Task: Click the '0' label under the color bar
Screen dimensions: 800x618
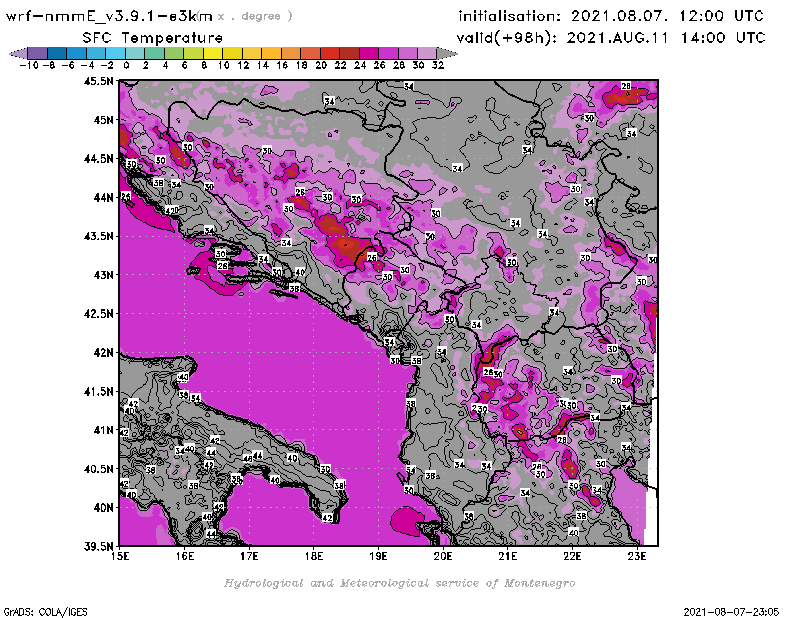Action: tap(126, 65)
